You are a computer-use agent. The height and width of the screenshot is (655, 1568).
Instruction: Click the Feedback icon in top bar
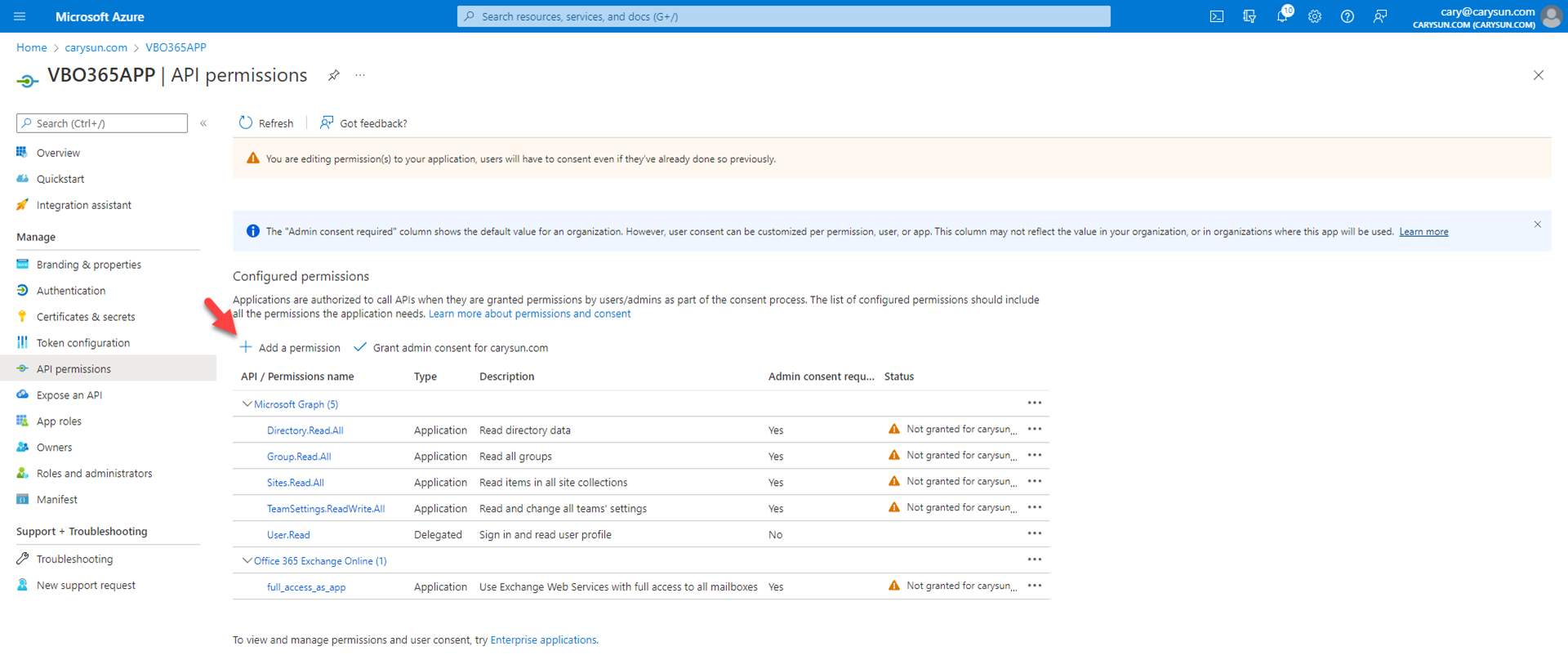click(1380, 16)
